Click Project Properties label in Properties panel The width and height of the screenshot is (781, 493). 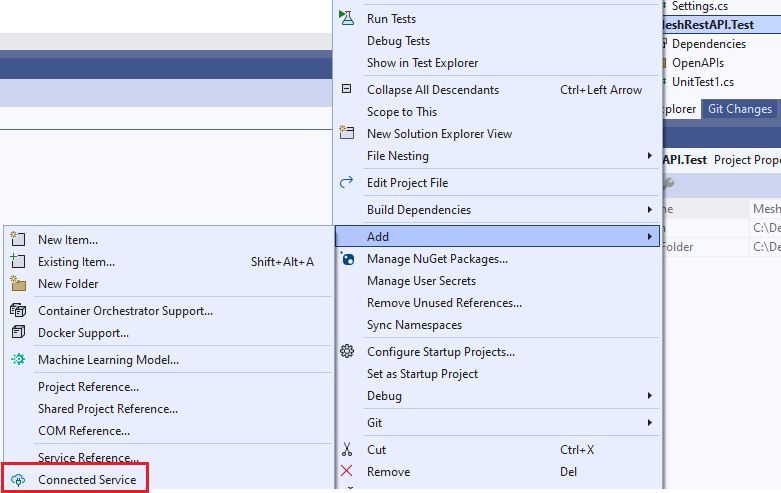point(747,160)
